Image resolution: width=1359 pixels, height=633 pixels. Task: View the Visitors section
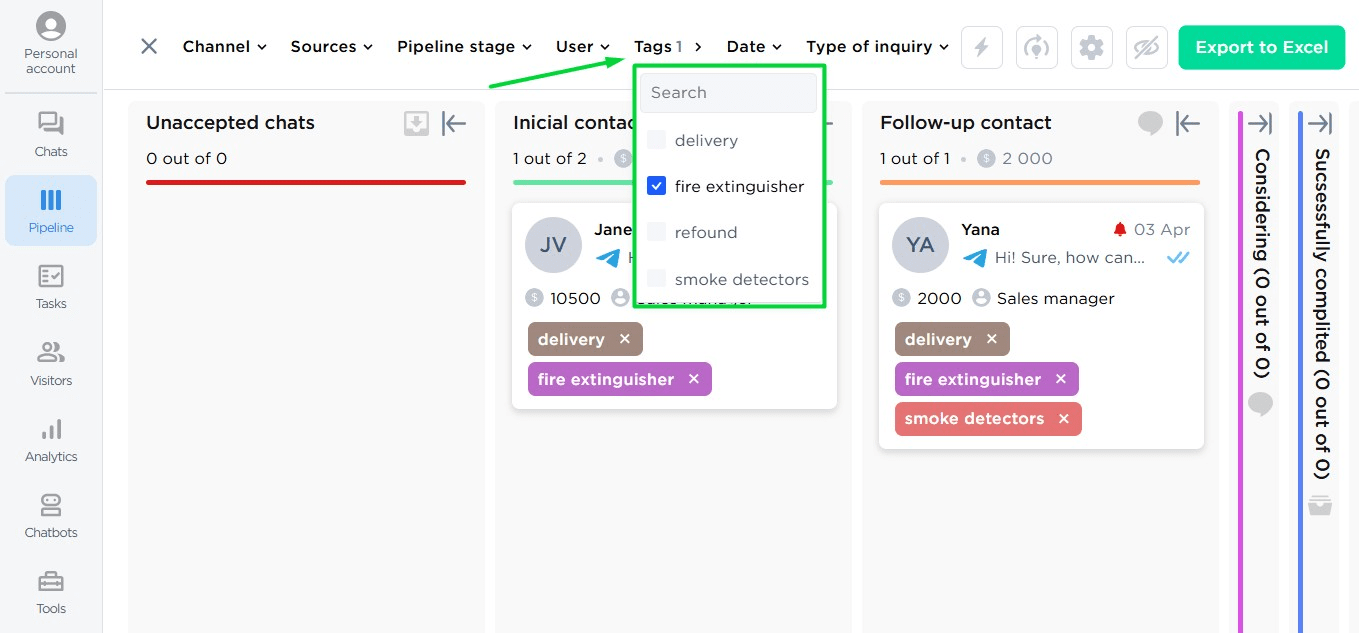point(50,363)
